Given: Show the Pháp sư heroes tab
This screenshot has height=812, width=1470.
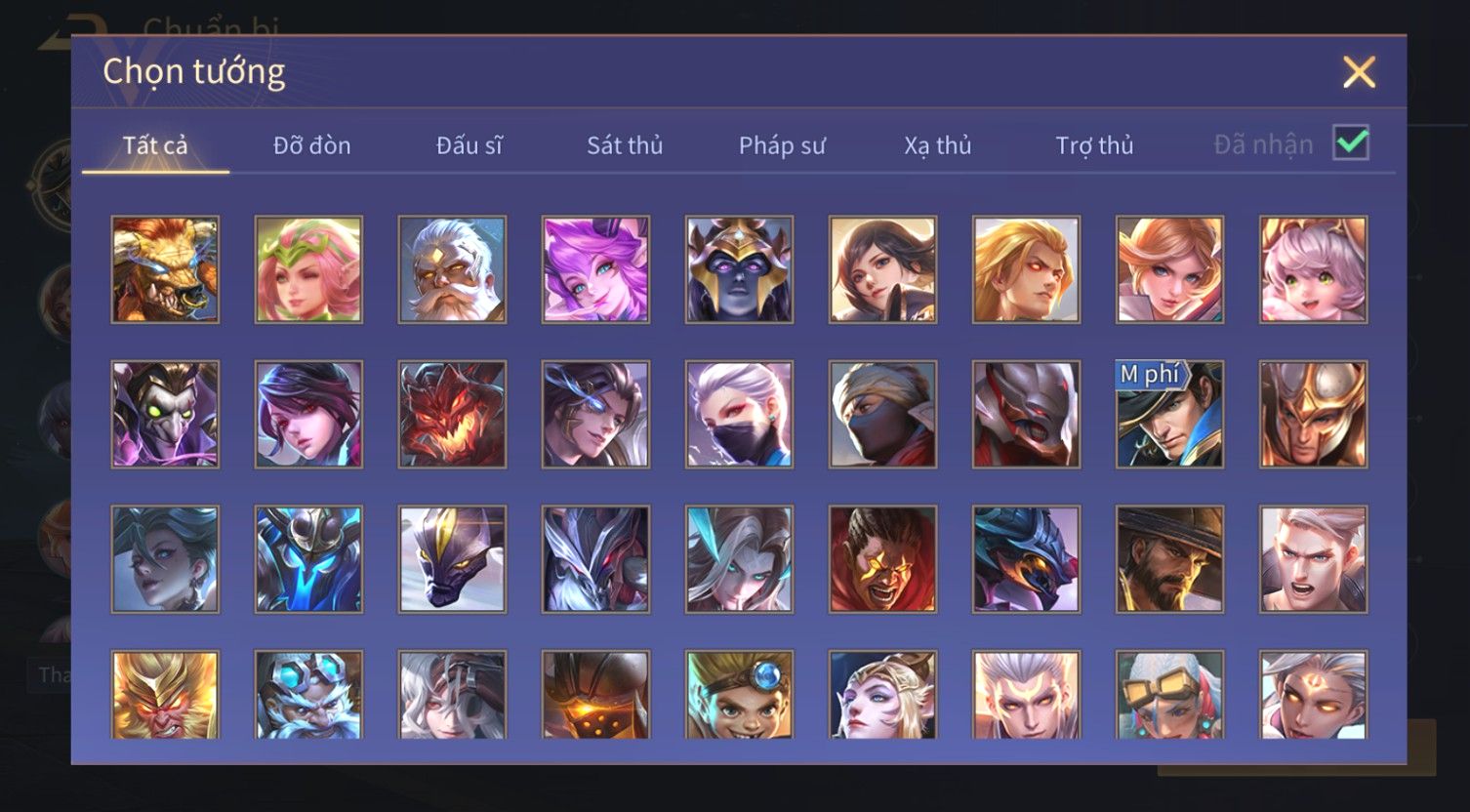Looking at the screenshot, I should click(782, 145).
